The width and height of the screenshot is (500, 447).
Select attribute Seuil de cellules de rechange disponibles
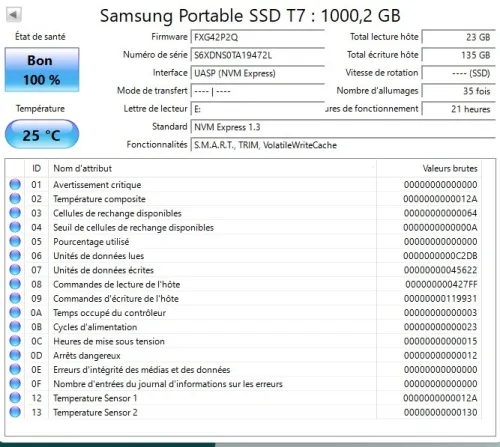[133, 228]
